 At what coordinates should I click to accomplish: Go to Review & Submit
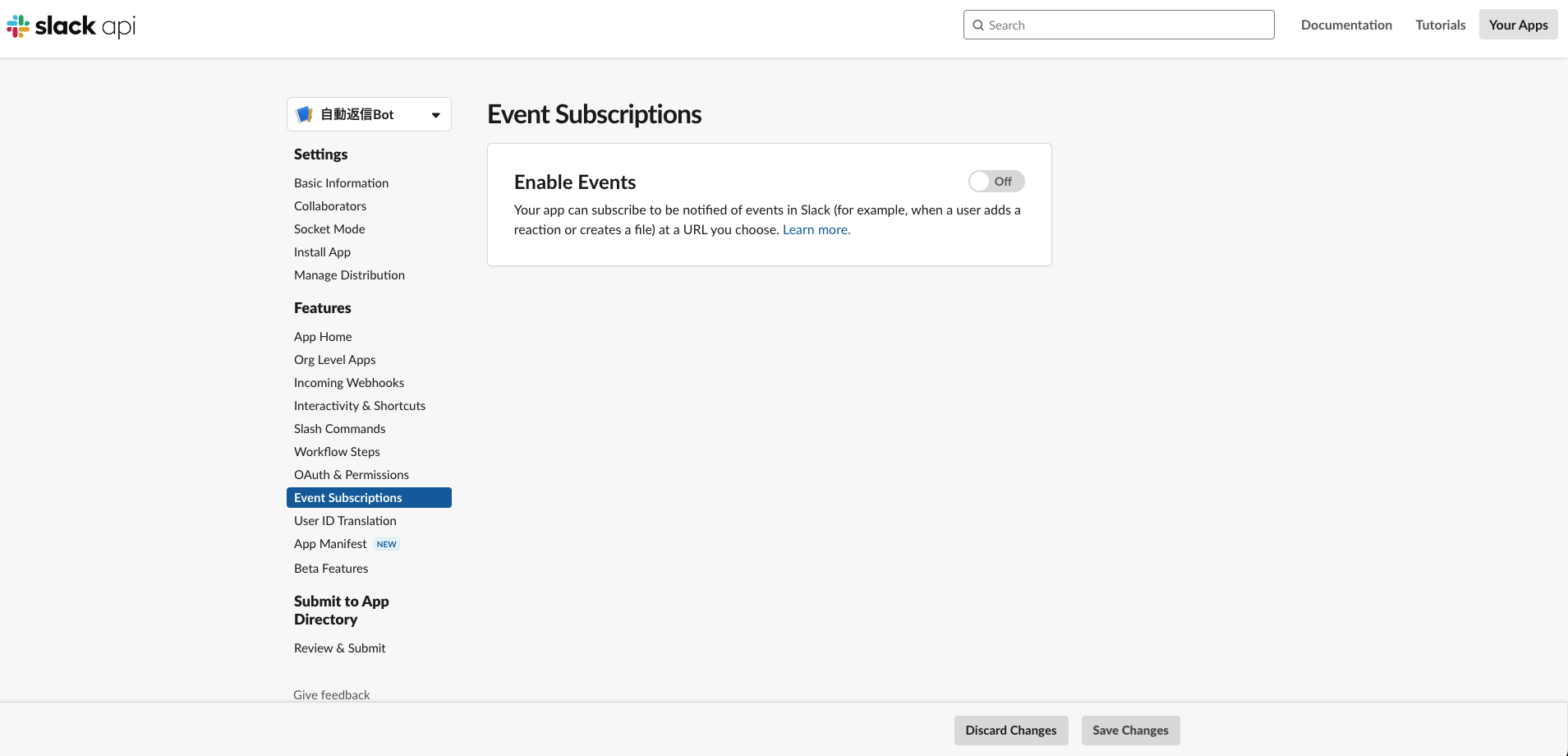pos(339,648)
